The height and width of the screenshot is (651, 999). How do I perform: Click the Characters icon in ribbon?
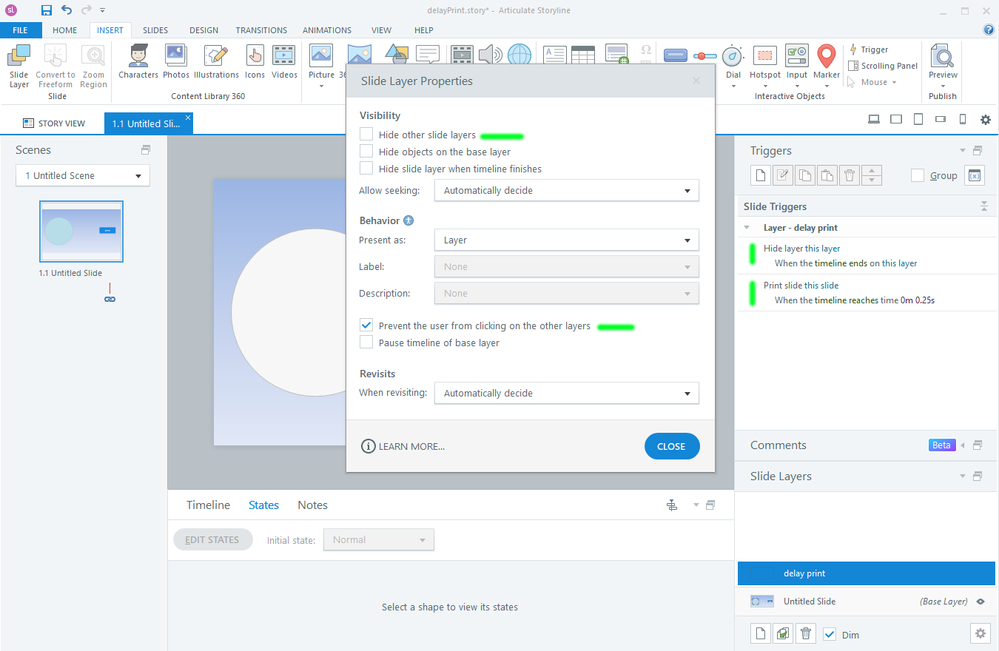[x=138, y=62]
